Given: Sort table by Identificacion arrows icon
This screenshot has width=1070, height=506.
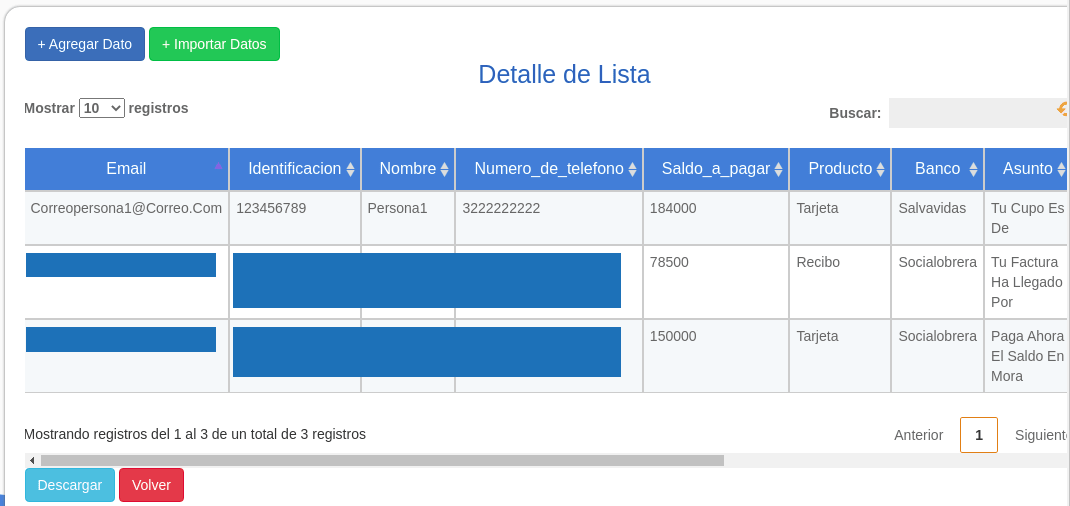Looking at the screenshot, I should click(350, 169).
